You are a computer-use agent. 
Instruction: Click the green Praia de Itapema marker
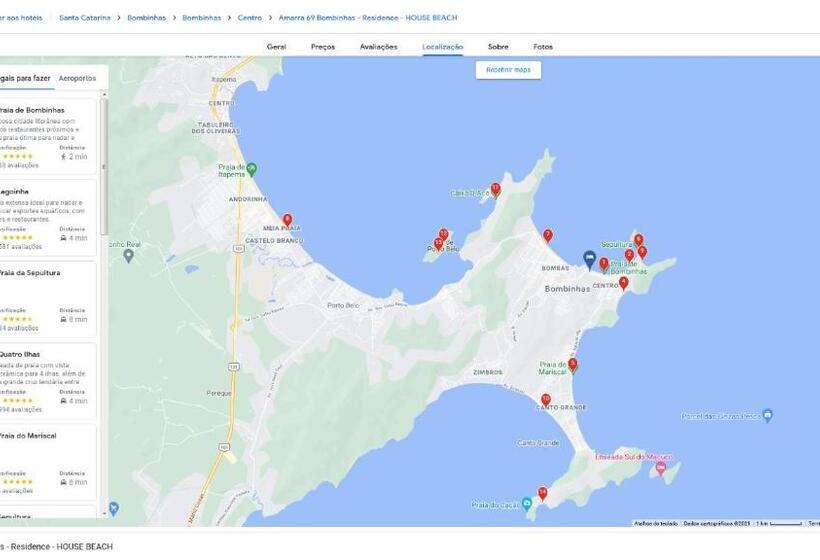tap(252, 169)
